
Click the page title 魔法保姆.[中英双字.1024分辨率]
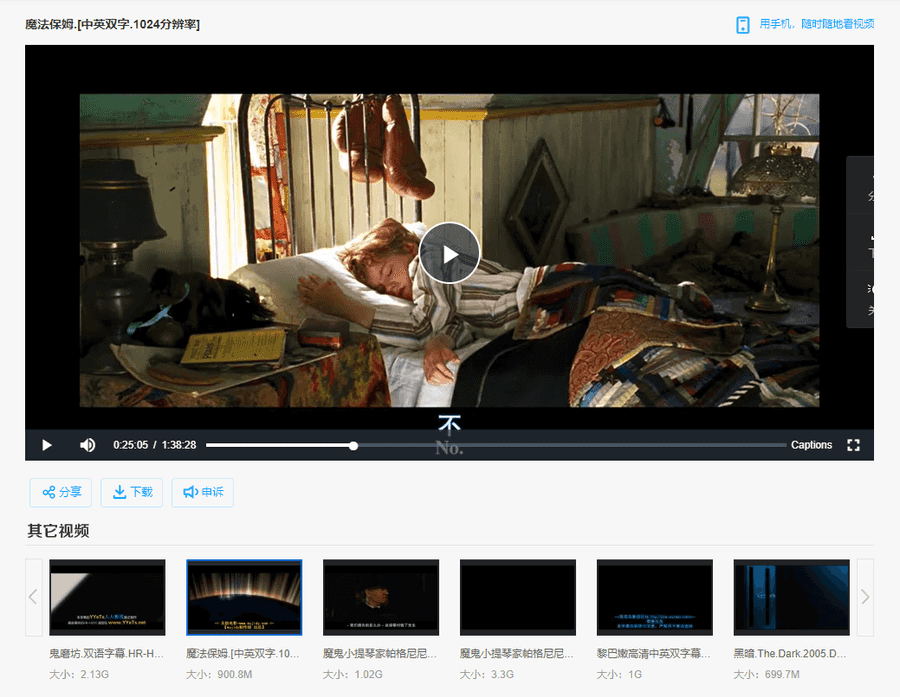pos(112,24)
